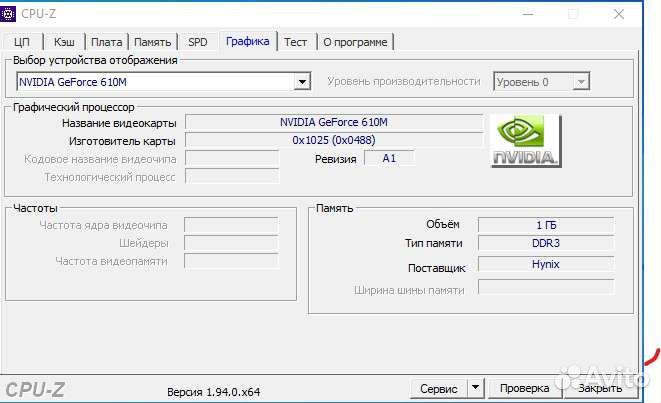Image resolution: width=661 pixels, height=403 pixels.
Task: Click the CPU-Z logo text at bottom
Action: (35, 389)
